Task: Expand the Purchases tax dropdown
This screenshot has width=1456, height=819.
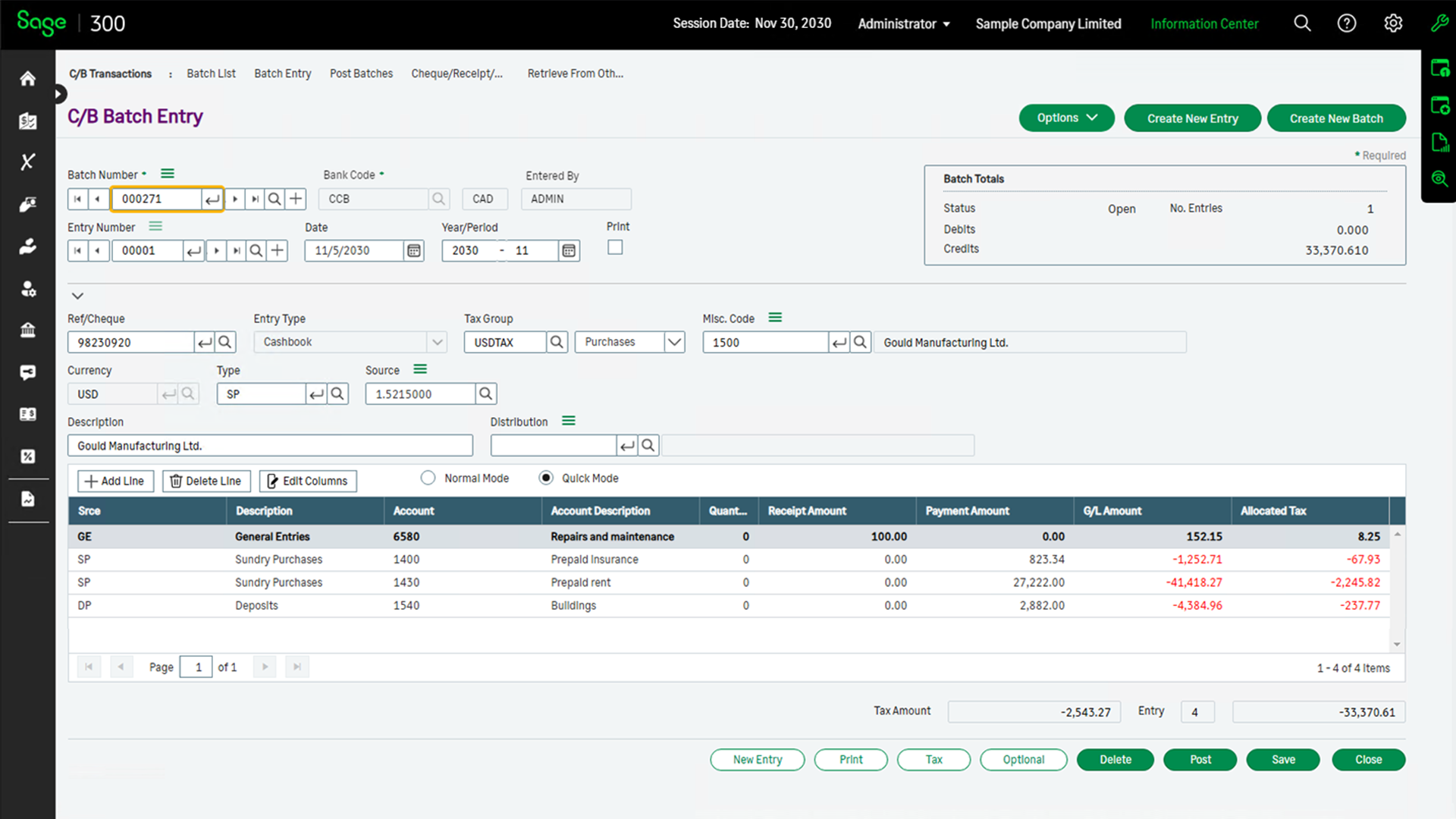Action: tap(674, 342)
